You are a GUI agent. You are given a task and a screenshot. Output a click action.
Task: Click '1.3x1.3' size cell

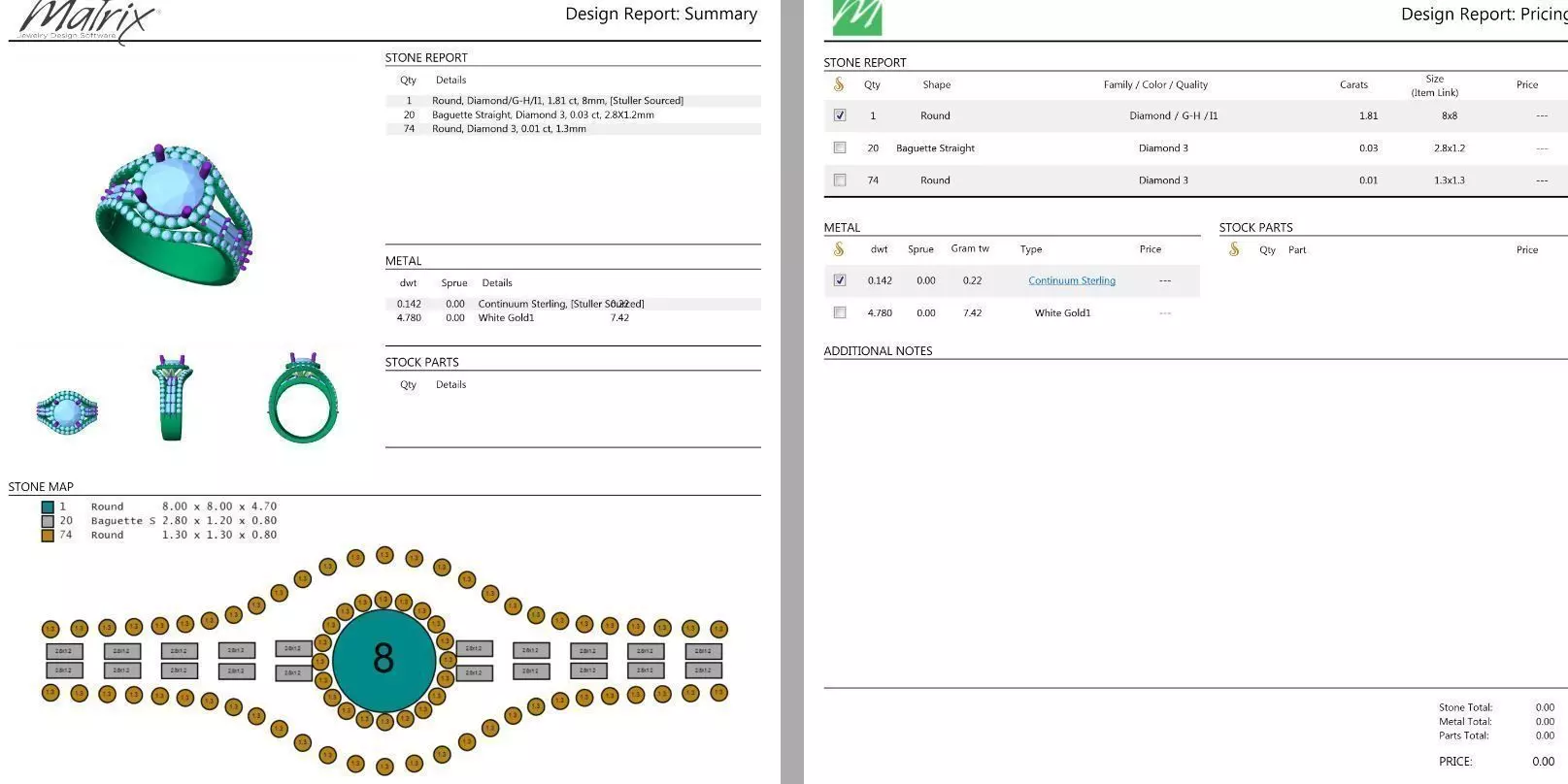(x=1449, y=180)
